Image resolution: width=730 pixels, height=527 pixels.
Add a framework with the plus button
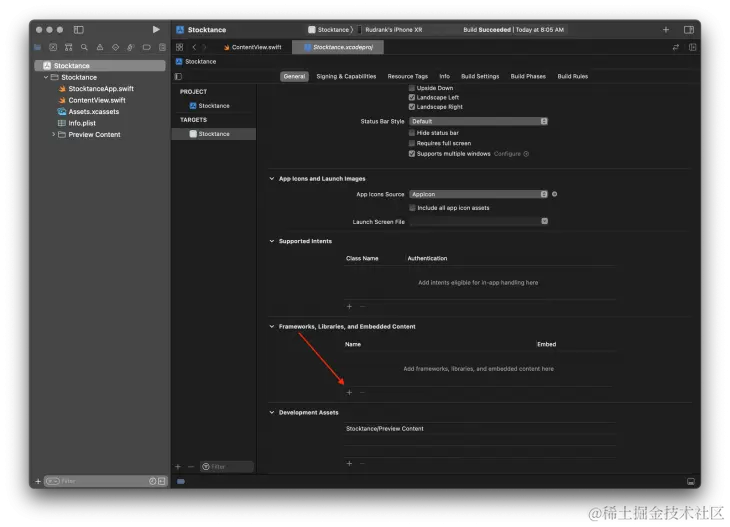[349, 392]
